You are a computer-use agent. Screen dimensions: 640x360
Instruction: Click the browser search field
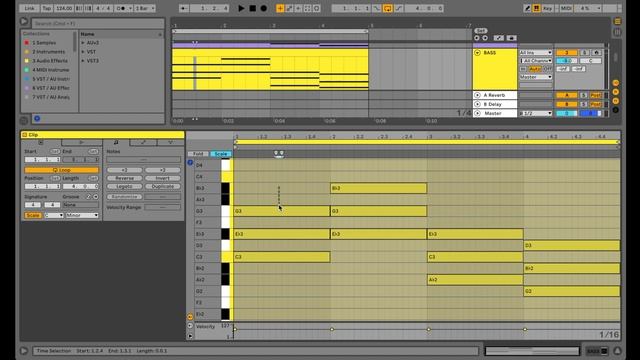[x=98, y=23]
